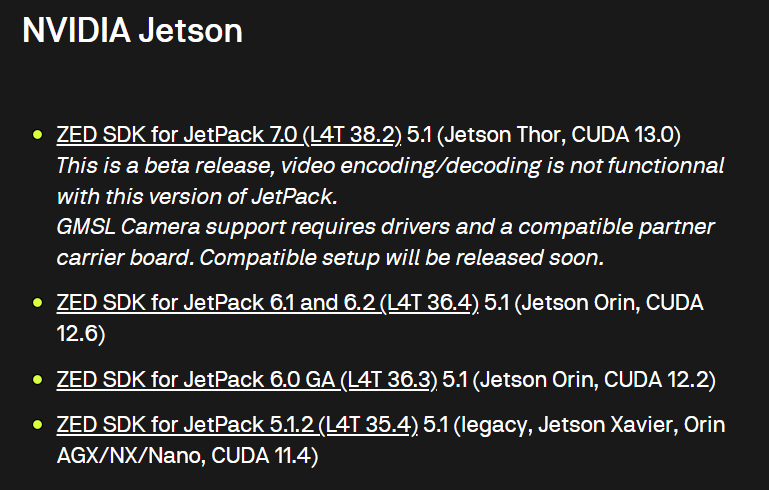This screenshot has height=490, width=769.
Task: Open ZED SDK for JetPack 5.1.2 link
Action: pyautogui.click(x=237, y=426)
